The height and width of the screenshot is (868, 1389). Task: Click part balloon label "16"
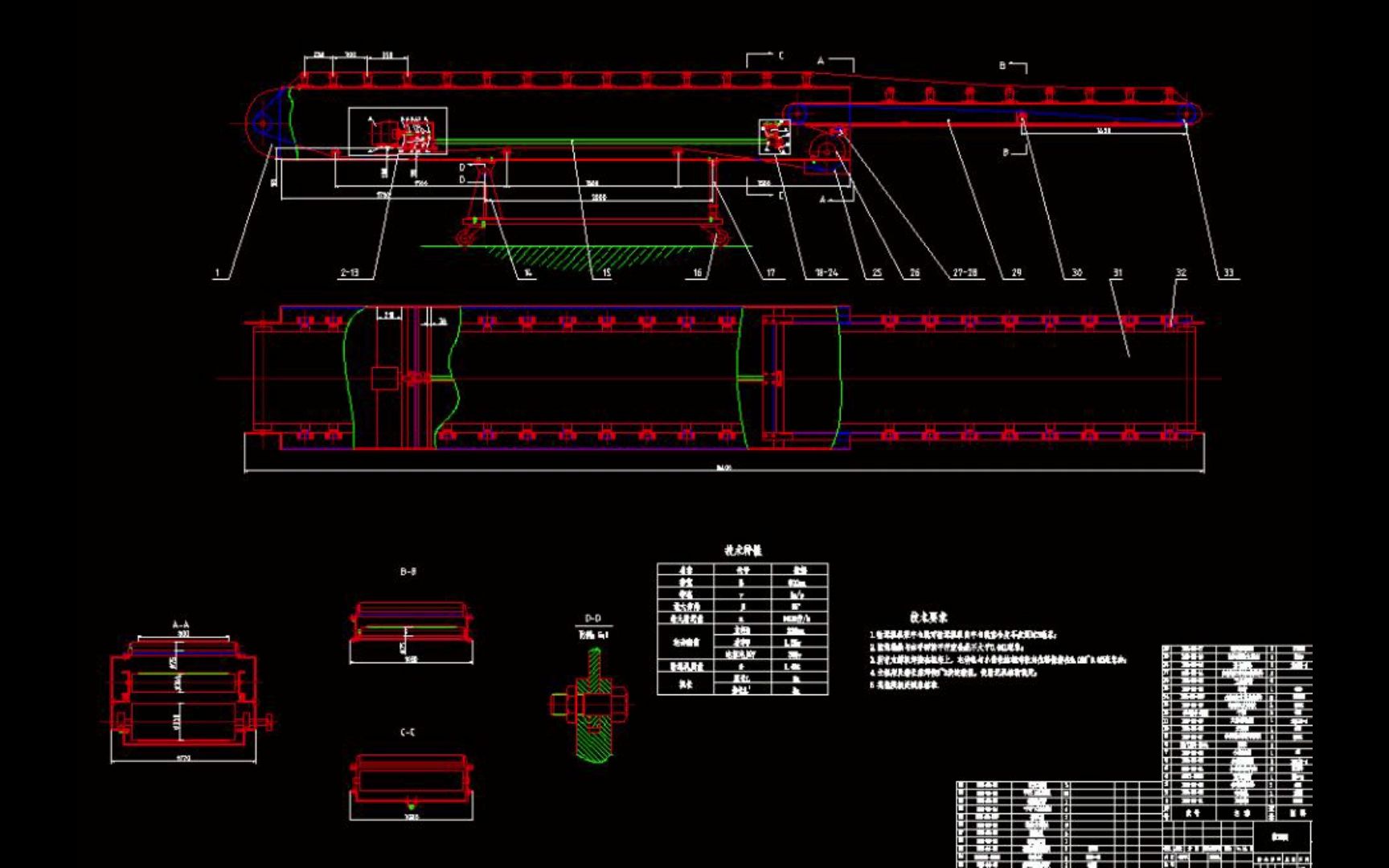(698, 273)
